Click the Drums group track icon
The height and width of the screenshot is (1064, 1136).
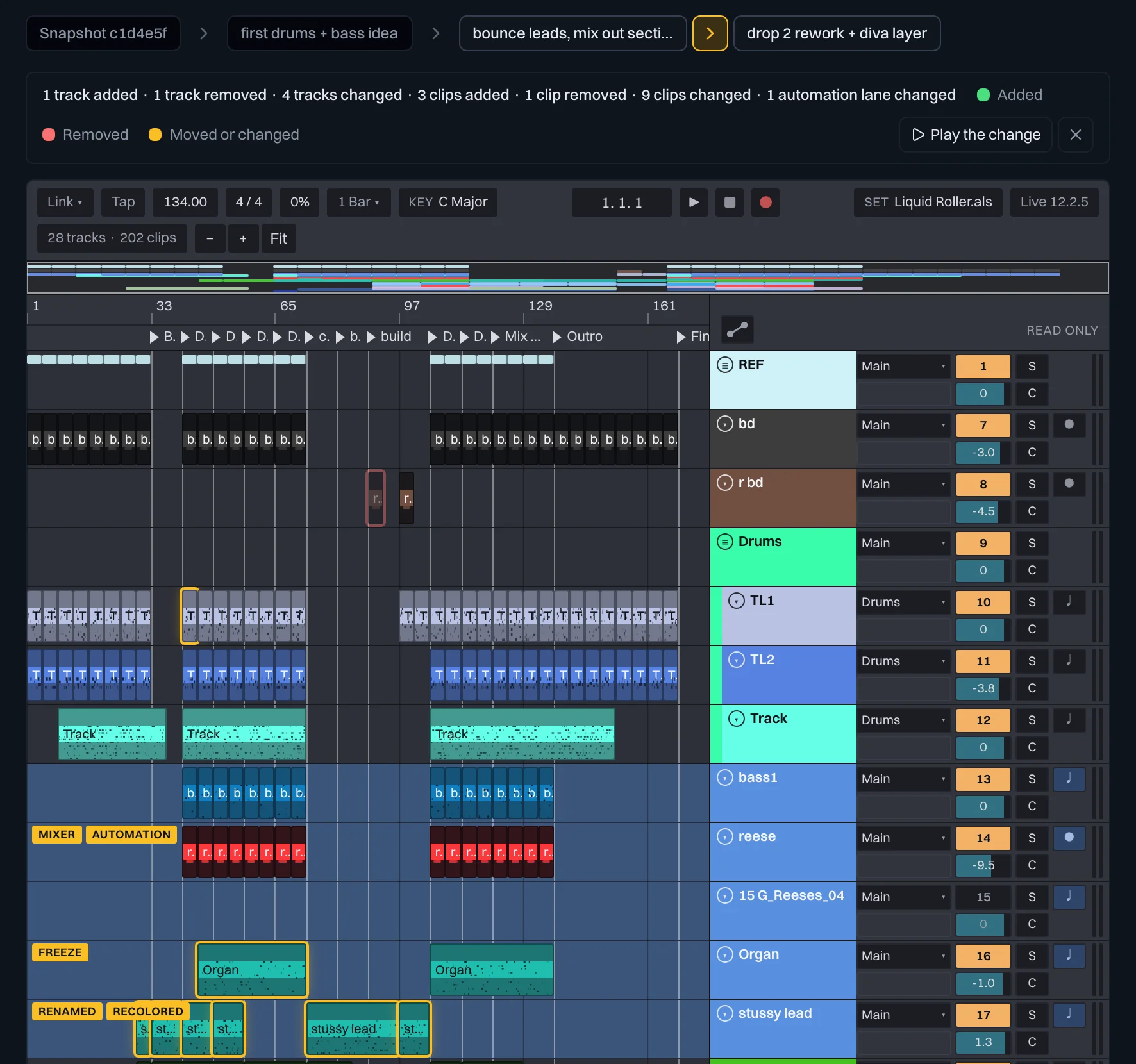pos(724,542)
